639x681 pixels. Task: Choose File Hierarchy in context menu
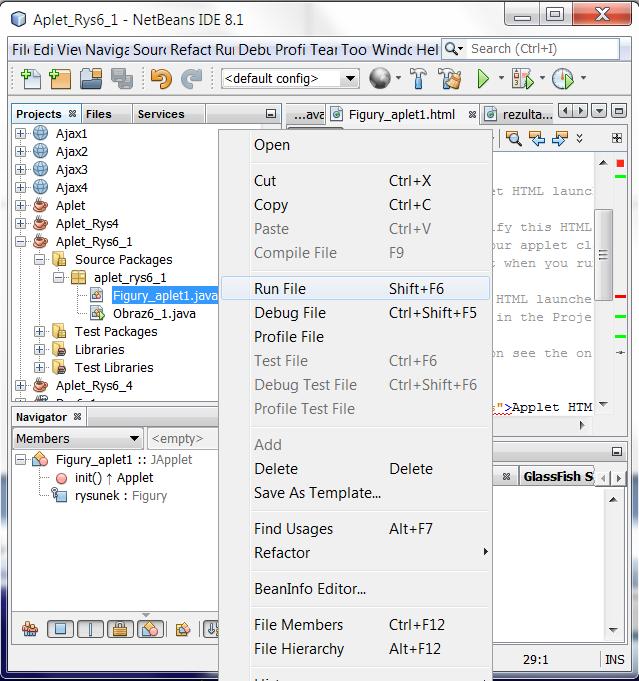point(355,648)
